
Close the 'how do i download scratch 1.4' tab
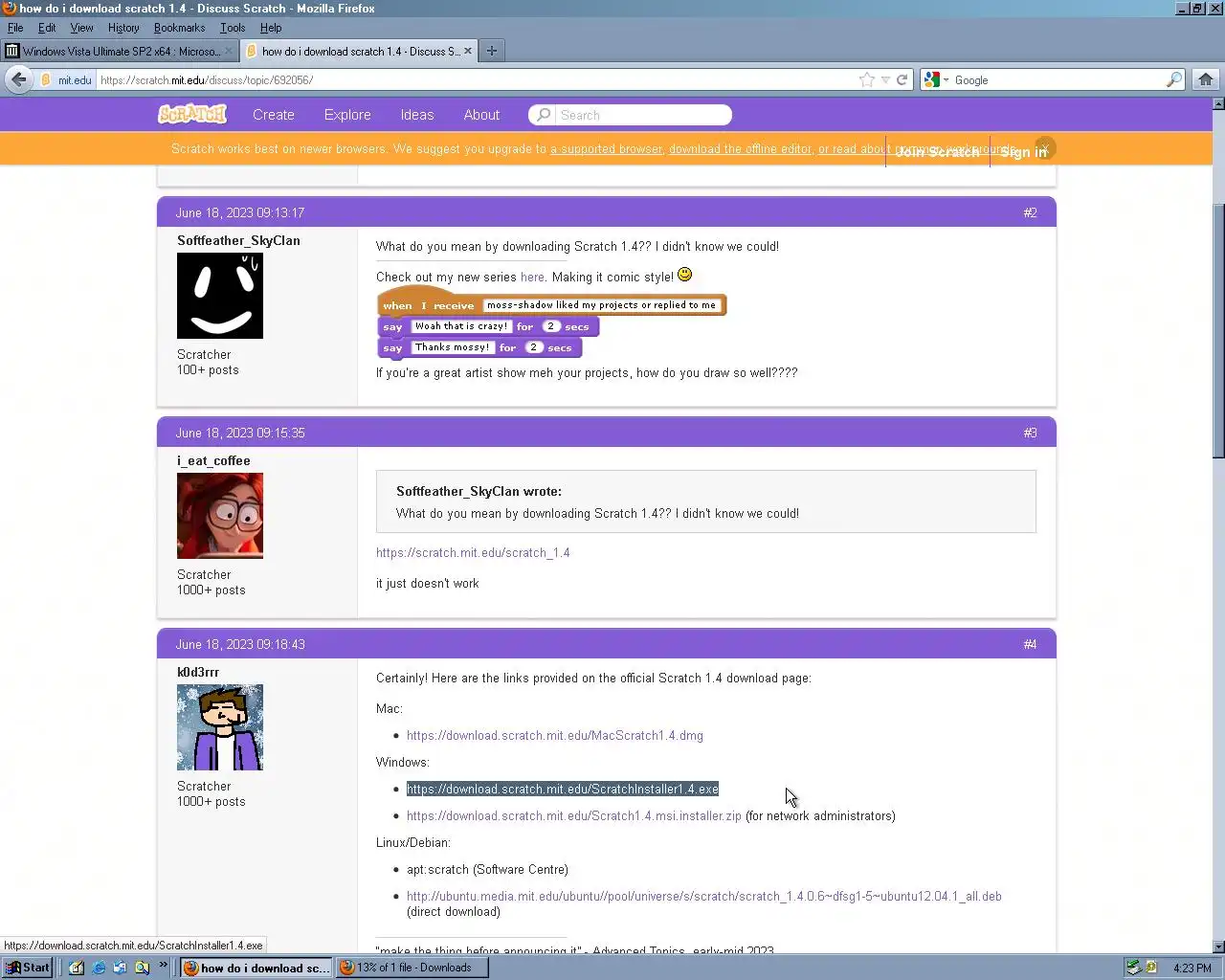click(468, 51)
